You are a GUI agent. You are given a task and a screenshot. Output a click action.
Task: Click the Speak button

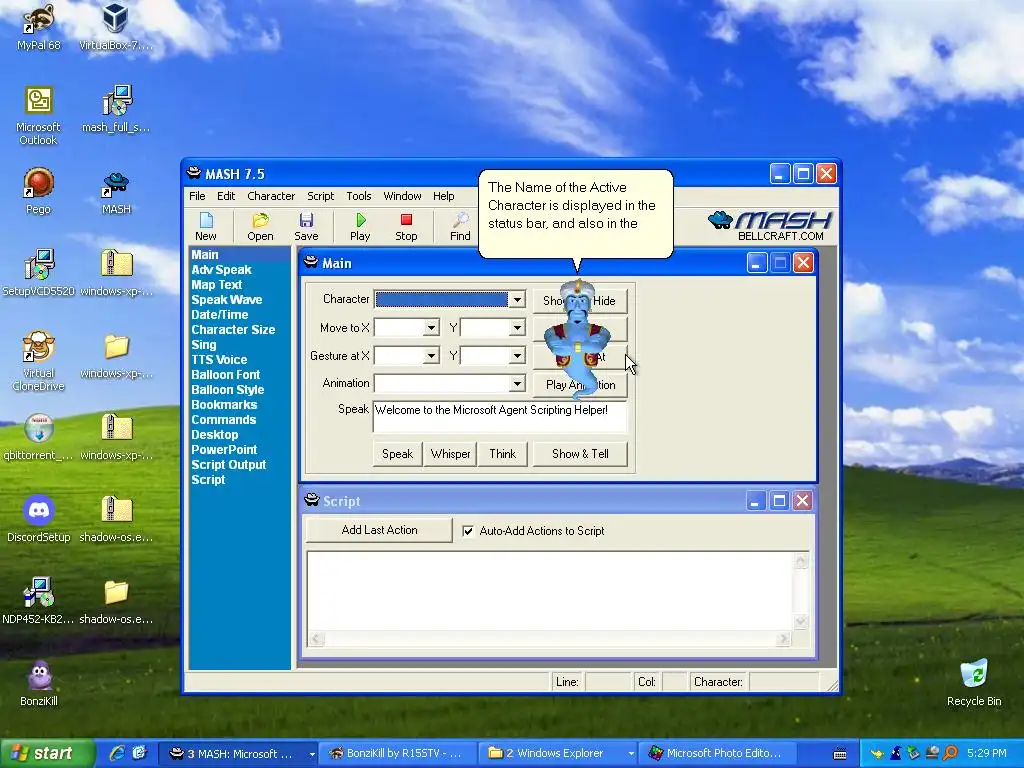coord(397,454)
